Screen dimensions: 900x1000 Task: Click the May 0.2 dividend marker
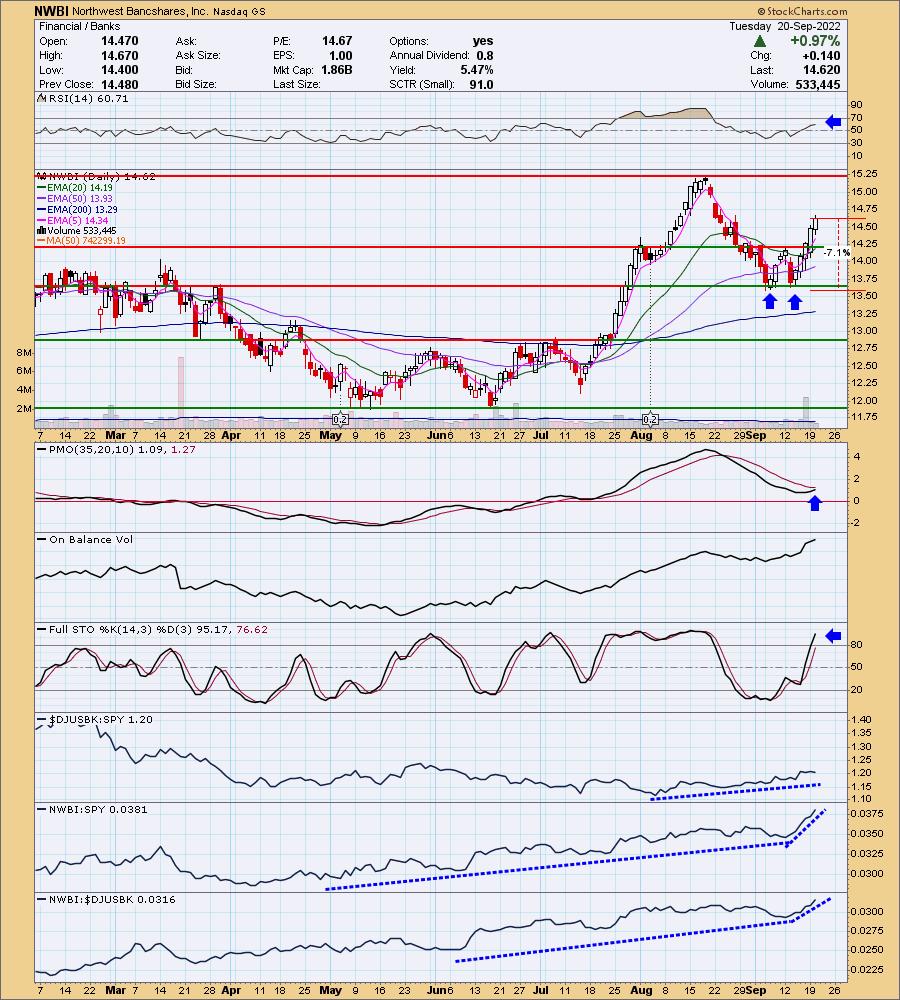pyautogui.click(x=341, y=419)
